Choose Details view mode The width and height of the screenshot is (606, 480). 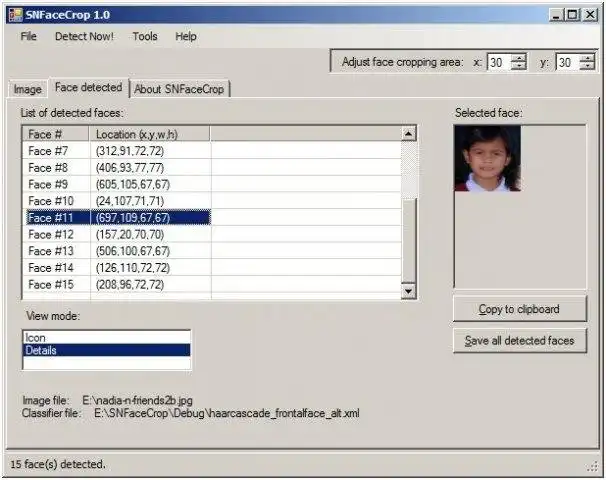[107, 350]
